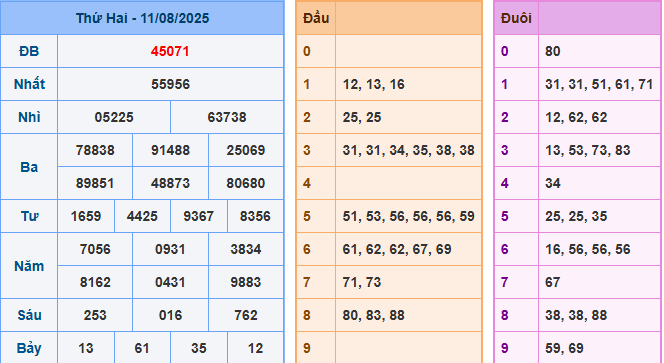Viewport: 664px width, 363px height.
Task: Select Ba prize number 89851
Action: point(95,183)
